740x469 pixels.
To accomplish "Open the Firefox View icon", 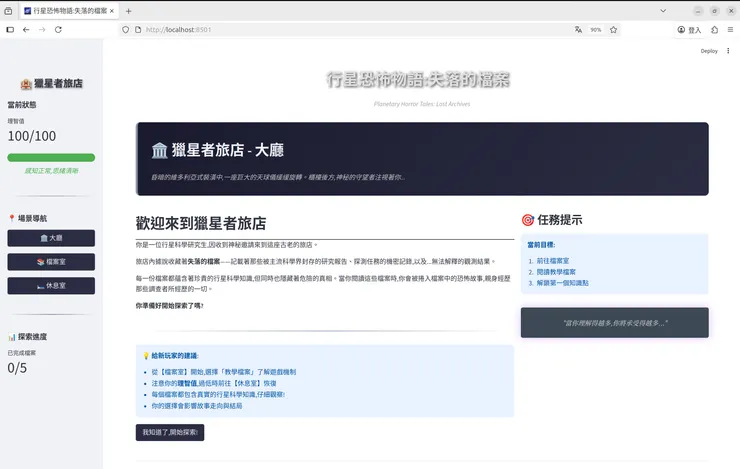I will pyautogui.click(x=8, y=10).
